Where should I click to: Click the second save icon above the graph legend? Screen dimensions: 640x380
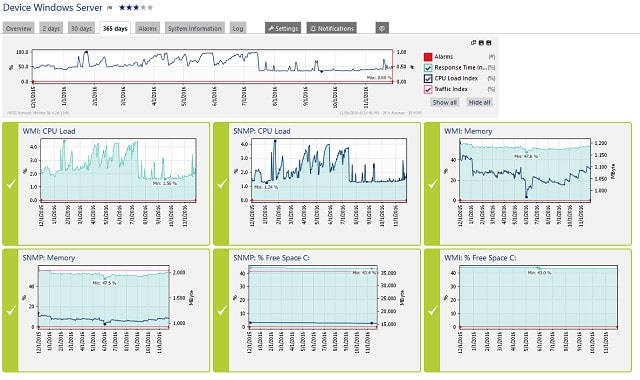489,42
